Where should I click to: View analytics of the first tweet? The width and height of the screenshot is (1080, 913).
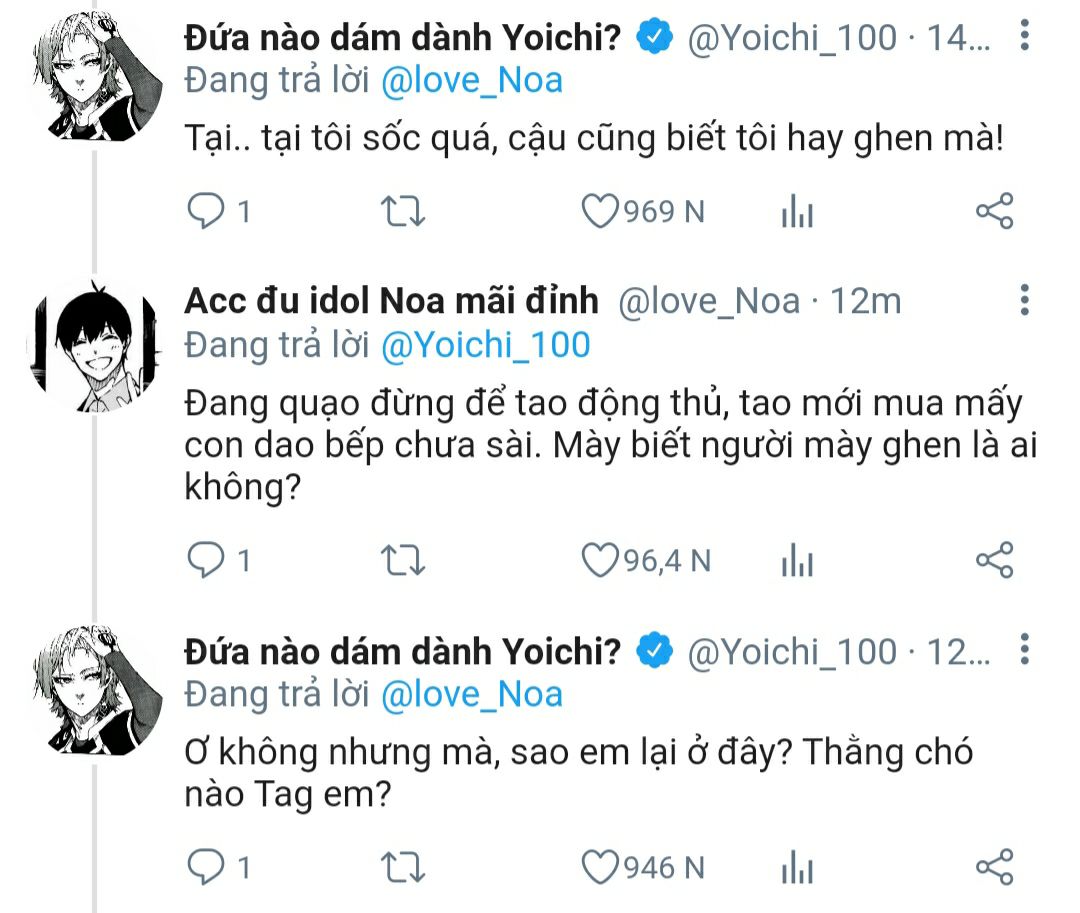797,211
